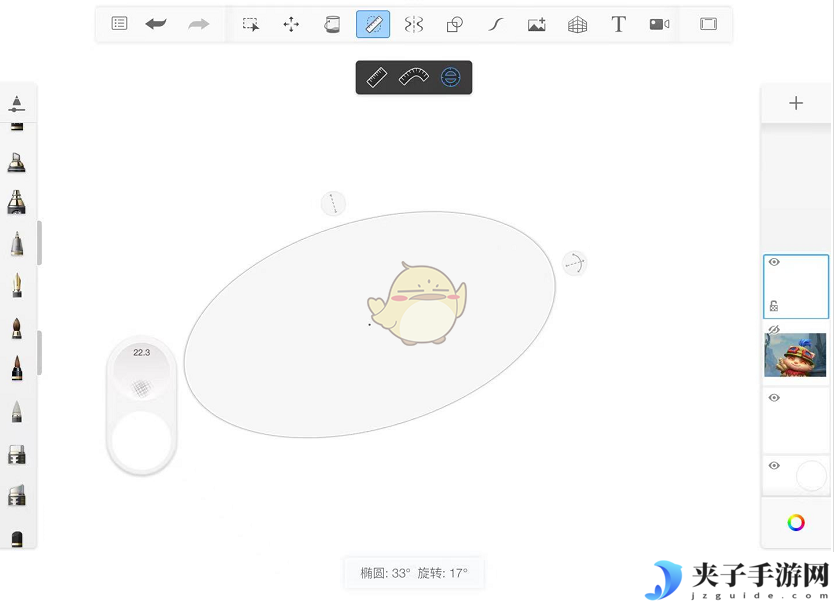The image size is (834, 608).
Task: Open the main menu list icon
Action: (119, 23)
